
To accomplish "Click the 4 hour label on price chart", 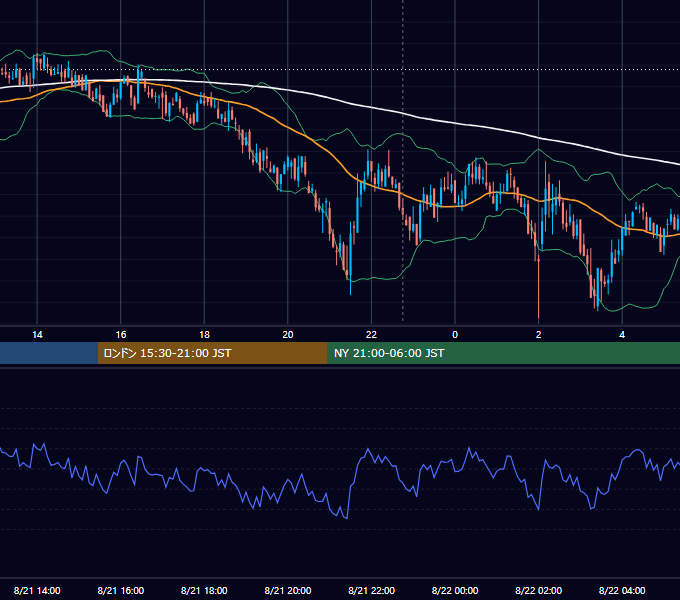I will coord(622,335).
